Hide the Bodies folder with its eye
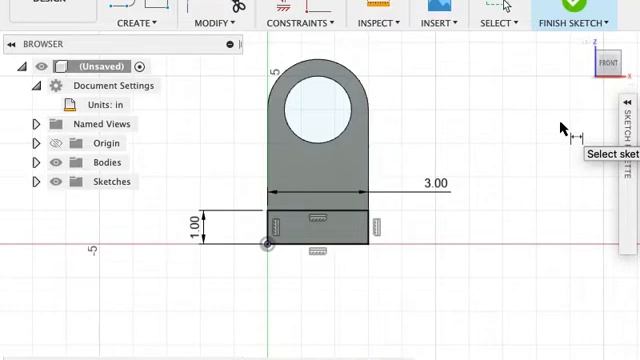 click(56, 162)
